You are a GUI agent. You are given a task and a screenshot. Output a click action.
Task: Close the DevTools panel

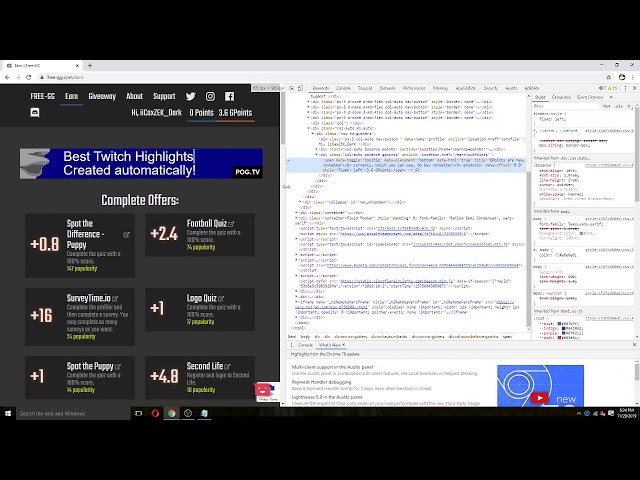pos(634,88)
